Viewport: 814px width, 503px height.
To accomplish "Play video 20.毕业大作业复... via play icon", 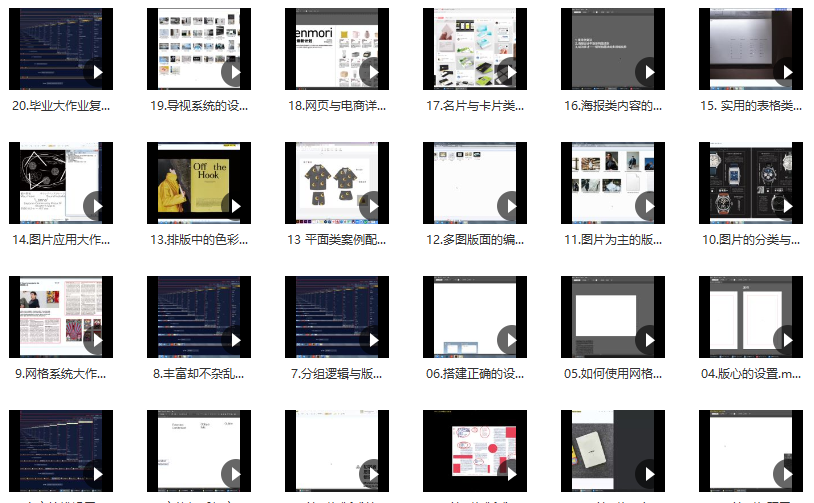I will point(97,73).
